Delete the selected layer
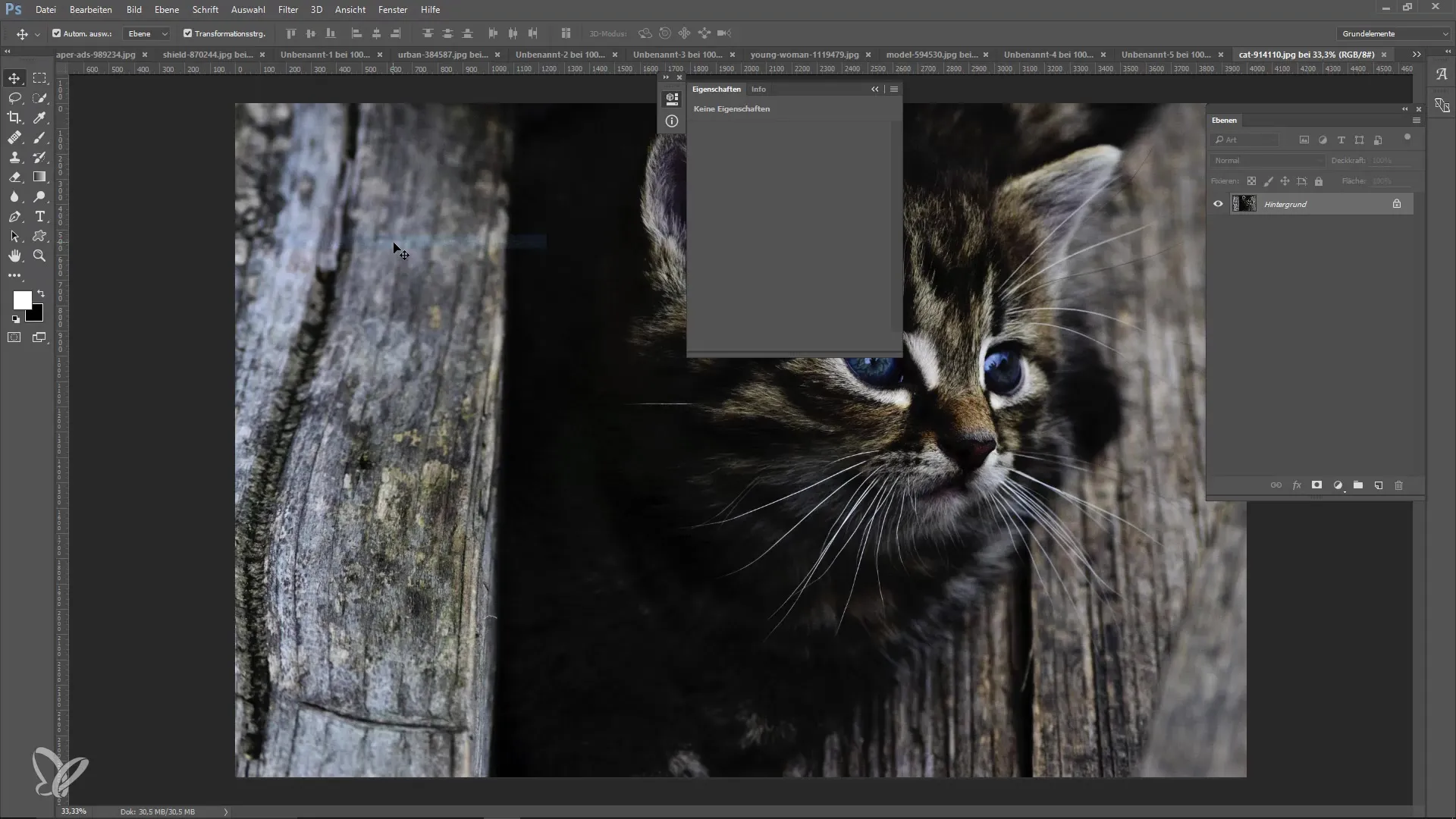 click(x=1399, y=485)
